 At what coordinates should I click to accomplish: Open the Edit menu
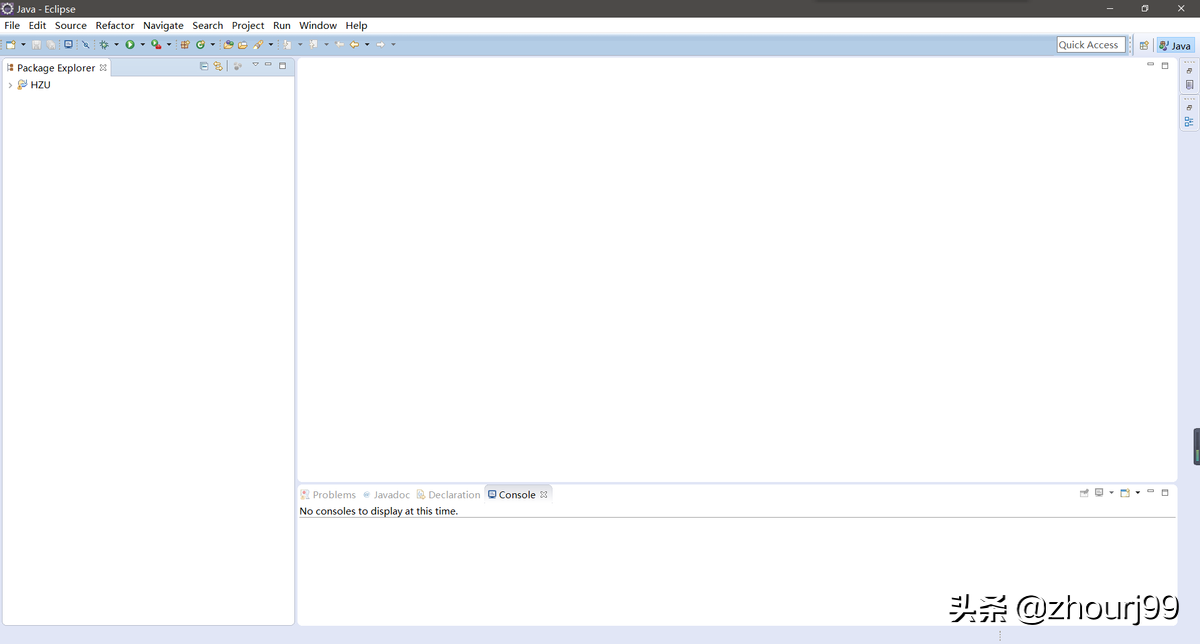37,25
